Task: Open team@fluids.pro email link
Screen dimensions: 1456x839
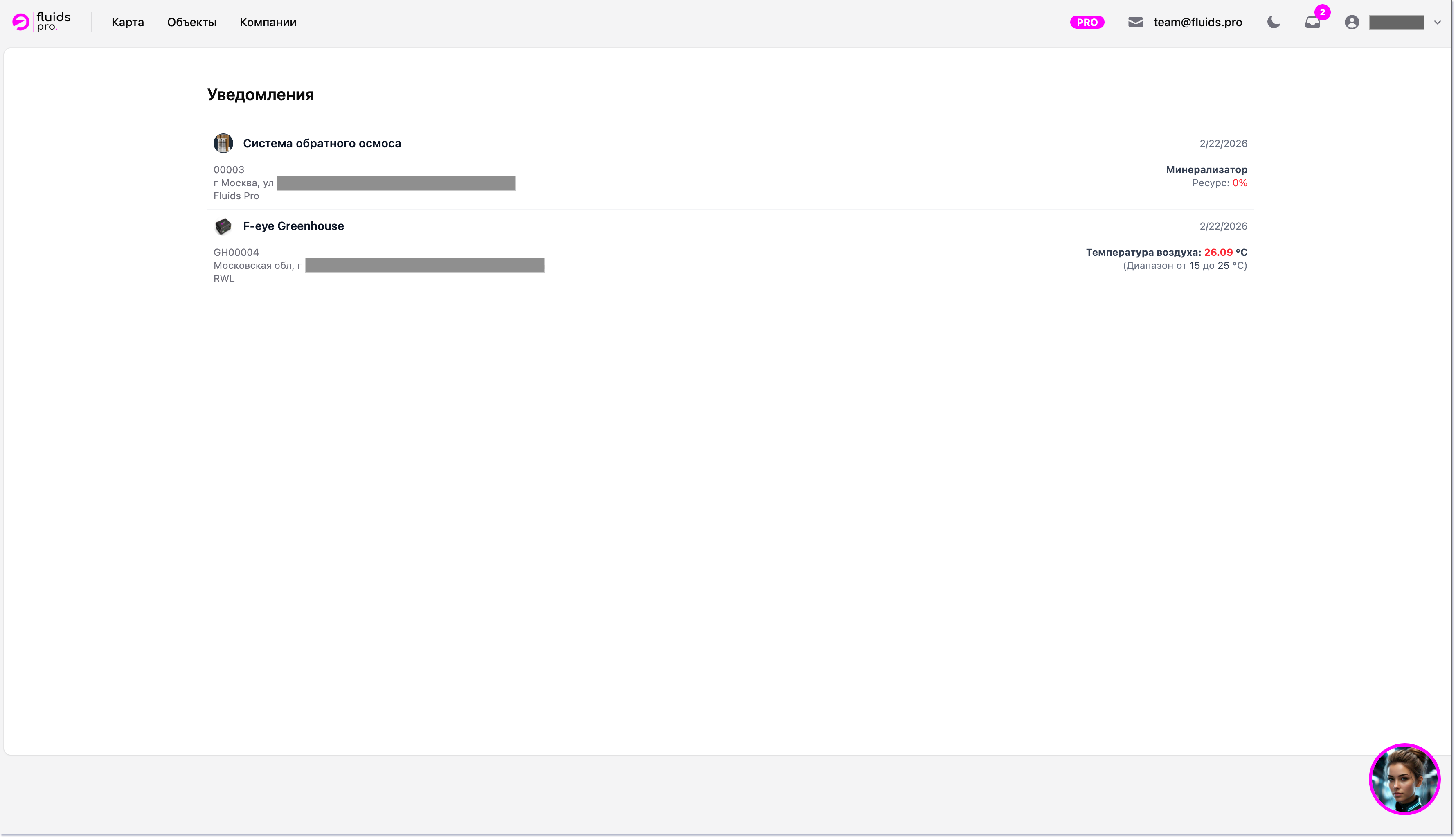Action: click(1197, 22)
